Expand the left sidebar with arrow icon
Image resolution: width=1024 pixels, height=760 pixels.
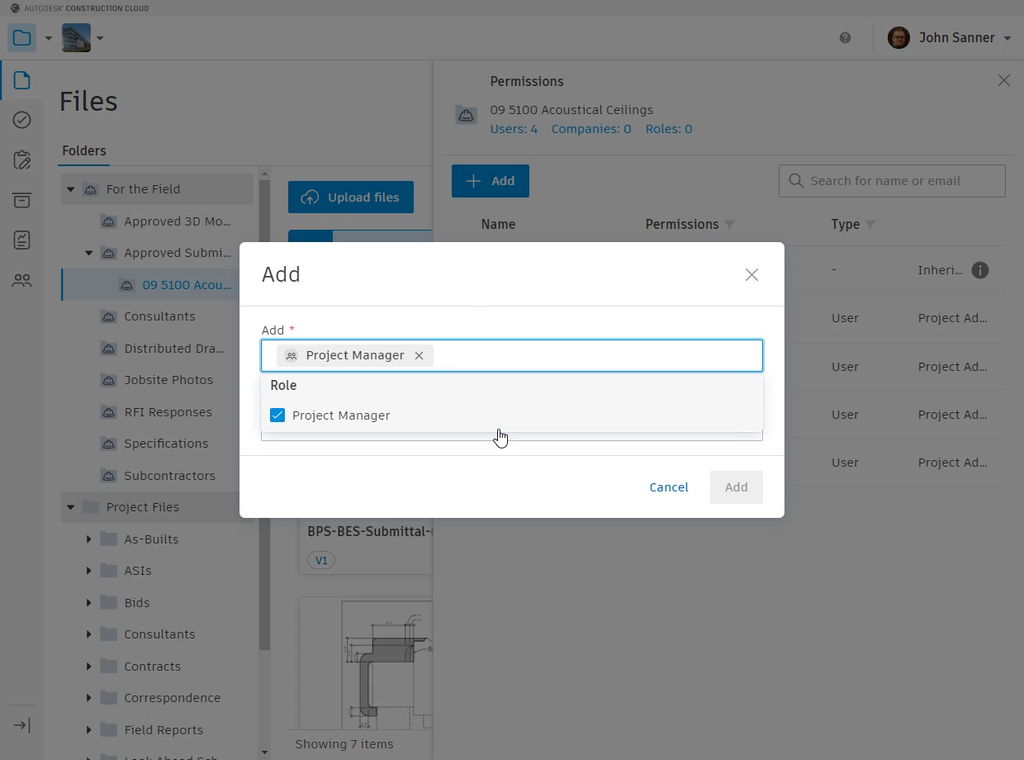pos(22,725)
